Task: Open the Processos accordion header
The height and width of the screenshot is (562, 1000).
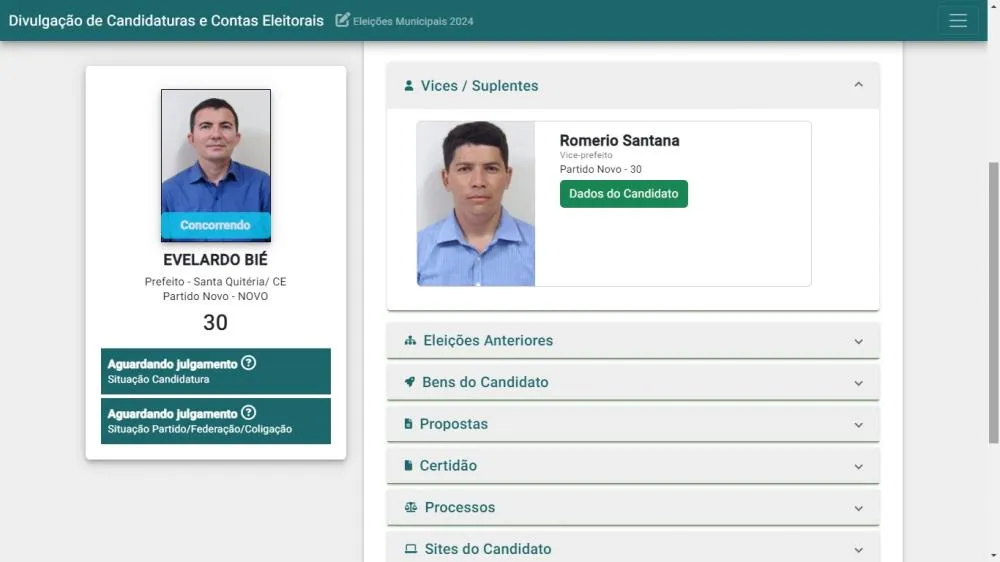Action: (x=632, y=508)
